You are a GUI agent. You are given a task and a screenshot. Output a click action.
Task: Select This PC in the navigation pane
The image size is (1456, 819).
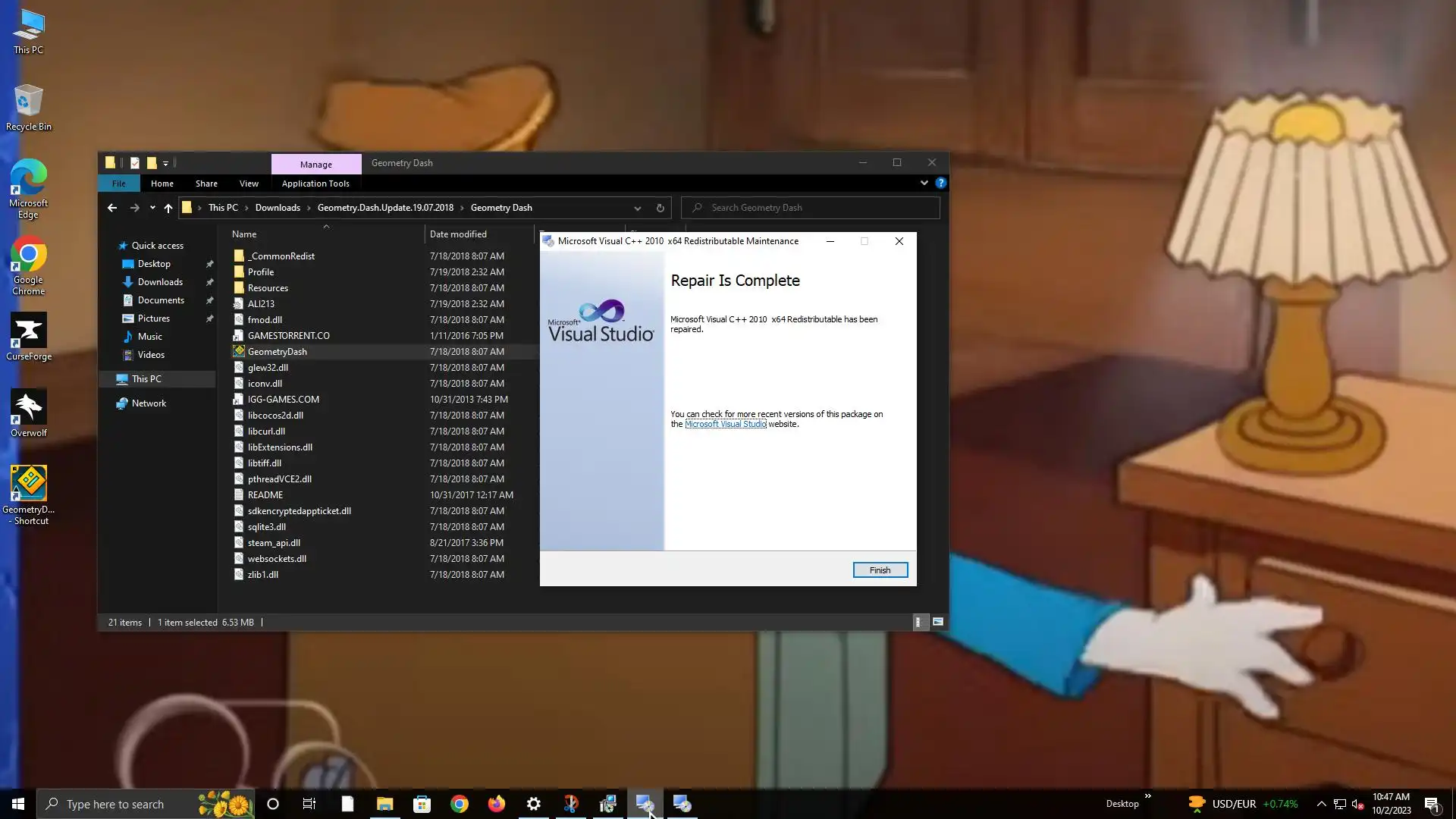[146, 379]
